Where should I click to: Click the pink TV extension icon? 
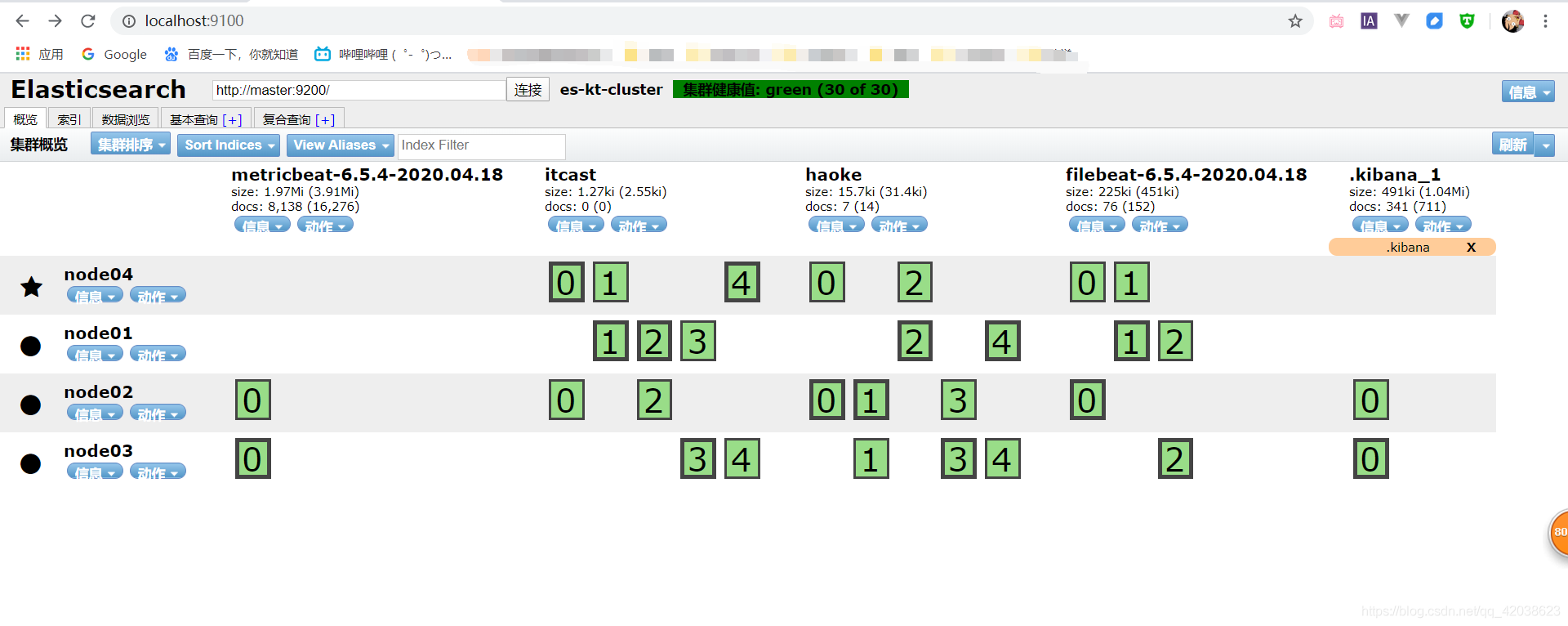click(1336, 21)
